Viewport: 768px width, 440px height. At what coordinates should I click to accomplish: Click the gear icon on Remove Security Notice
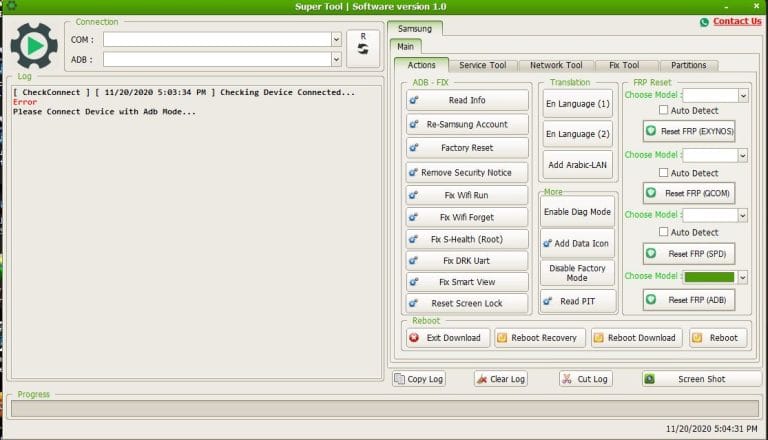[413, 172]
